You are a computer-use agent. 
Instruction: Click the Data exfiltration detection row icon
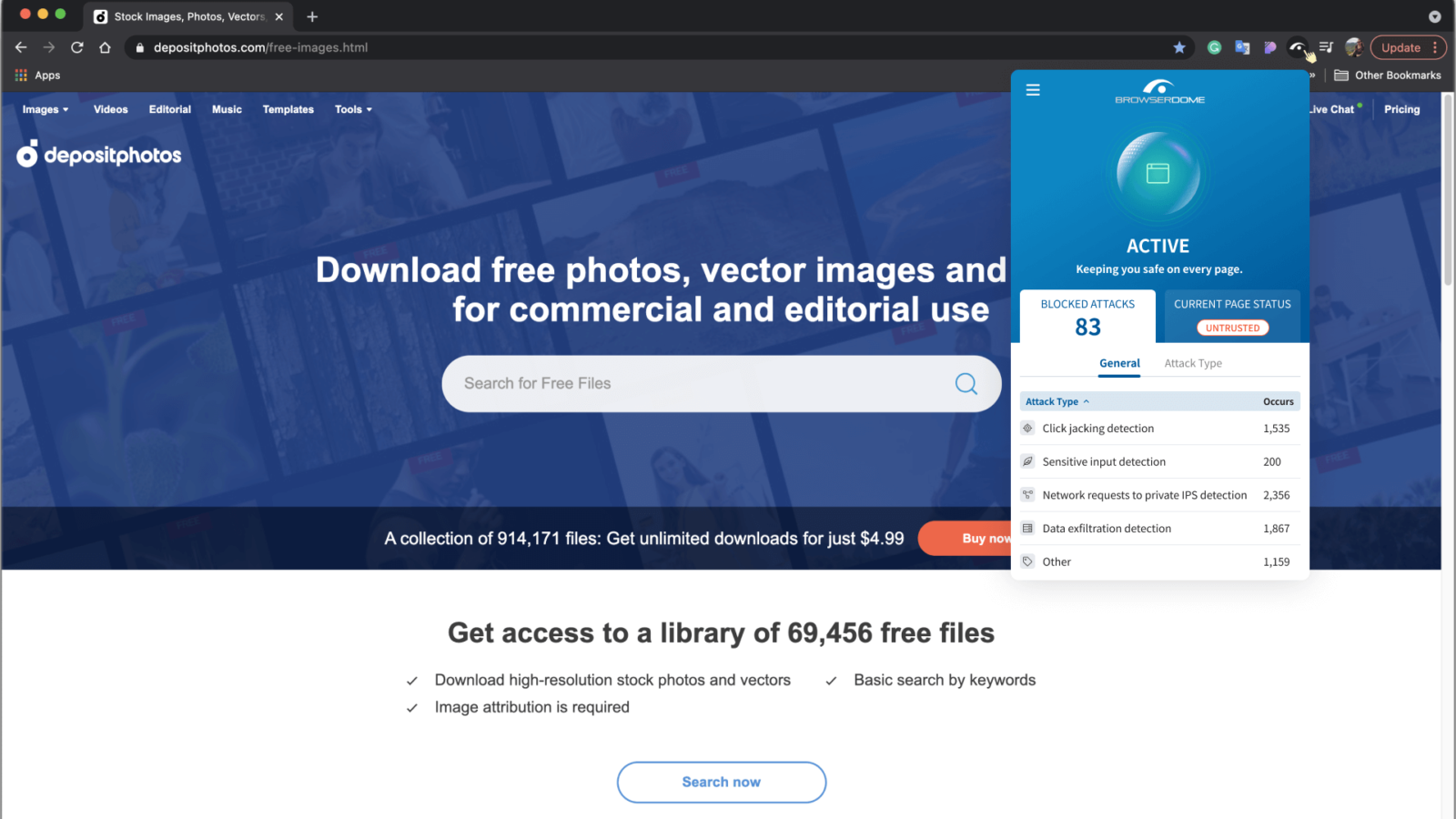tap(1027, 529)
